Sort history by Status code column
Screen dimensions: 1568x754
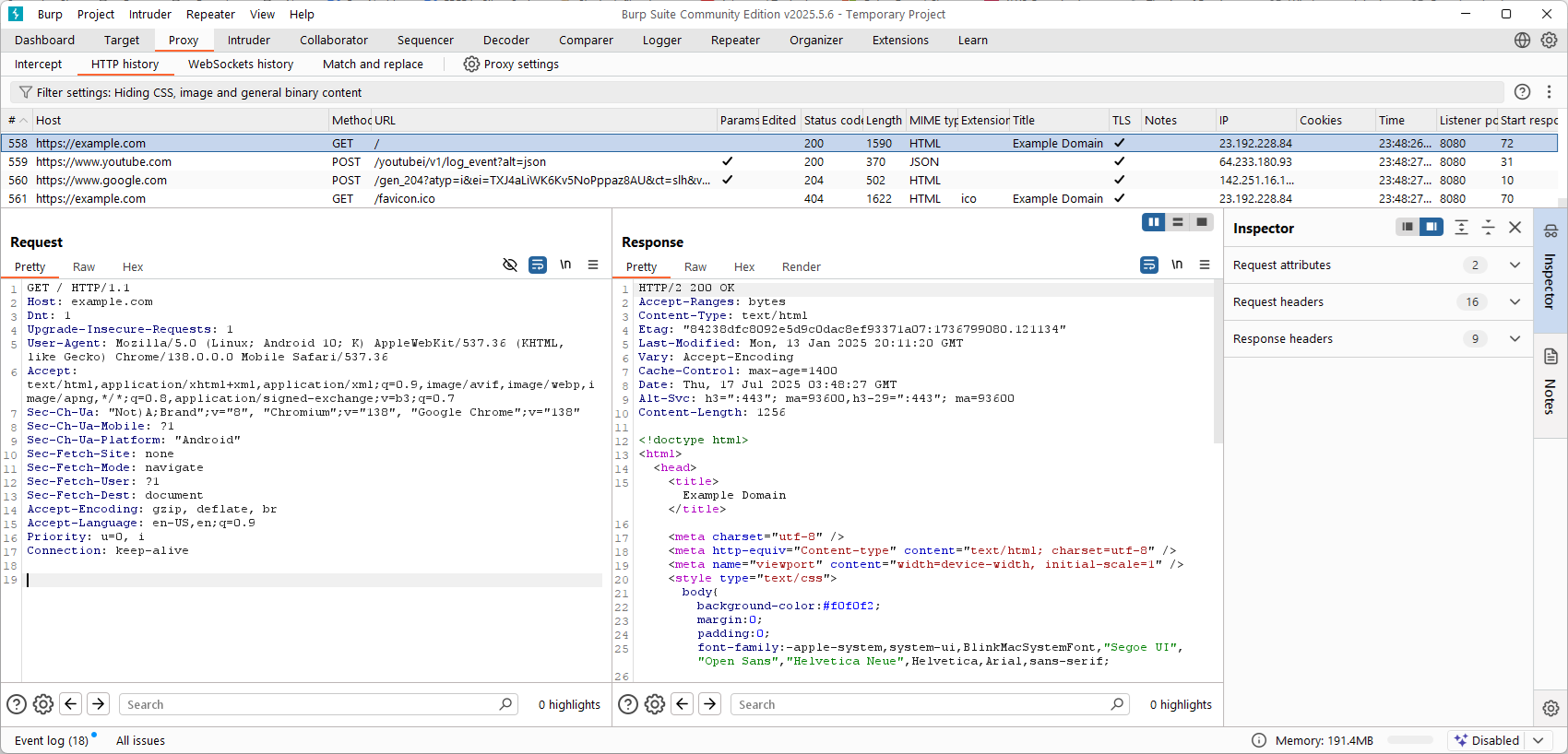(833, 120)
